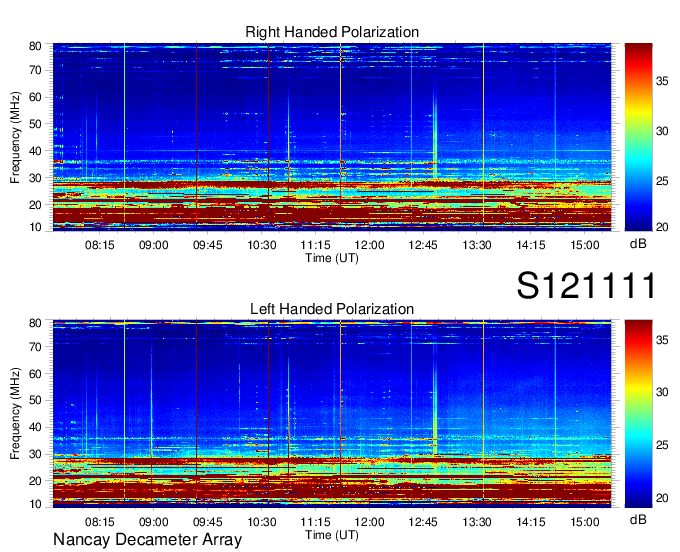Click the 'dB' label beside the Right Handed colorbar

tap(638, 244)
